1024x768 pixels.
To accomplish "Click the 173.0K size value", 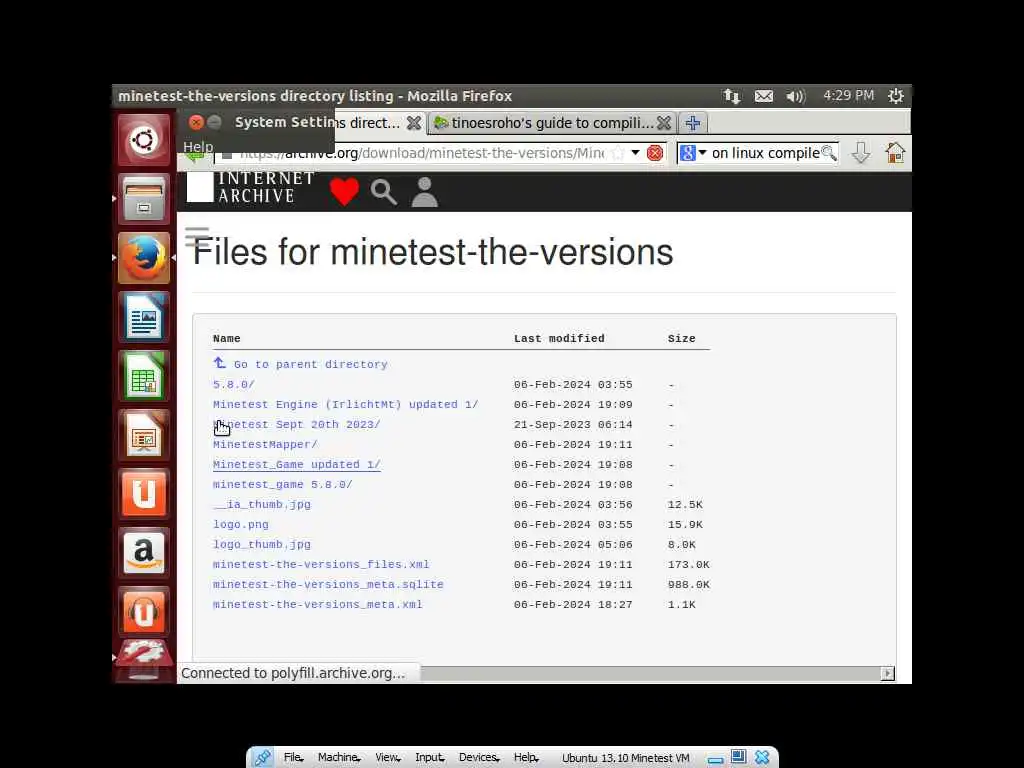I will pos(688,564).
